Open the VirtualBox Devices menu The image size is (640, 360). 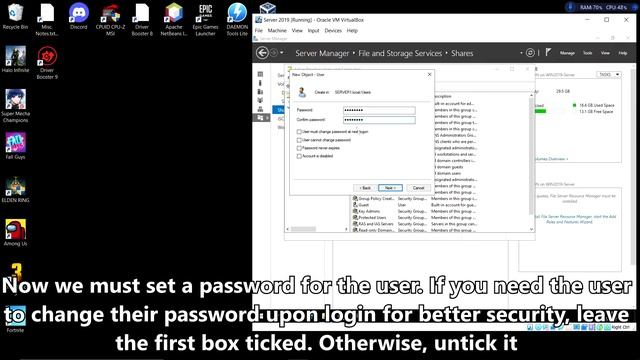(333, 31)
